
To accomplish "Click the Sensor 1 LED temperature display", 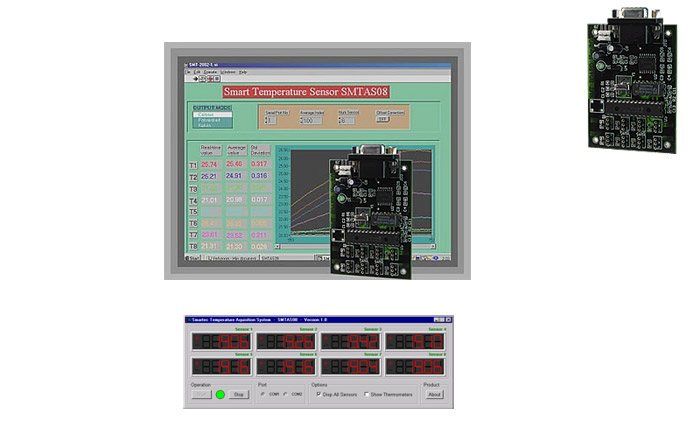I will tap(221, 343).
